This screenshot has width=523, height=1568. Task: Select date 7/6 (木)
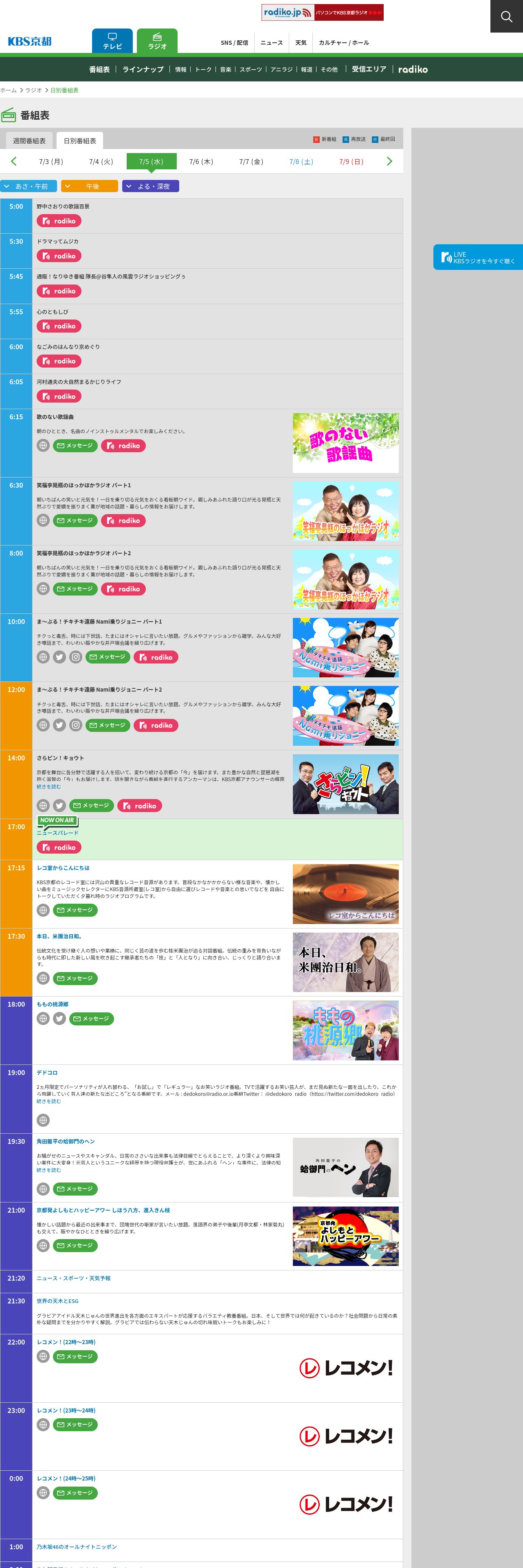point(201,161)
